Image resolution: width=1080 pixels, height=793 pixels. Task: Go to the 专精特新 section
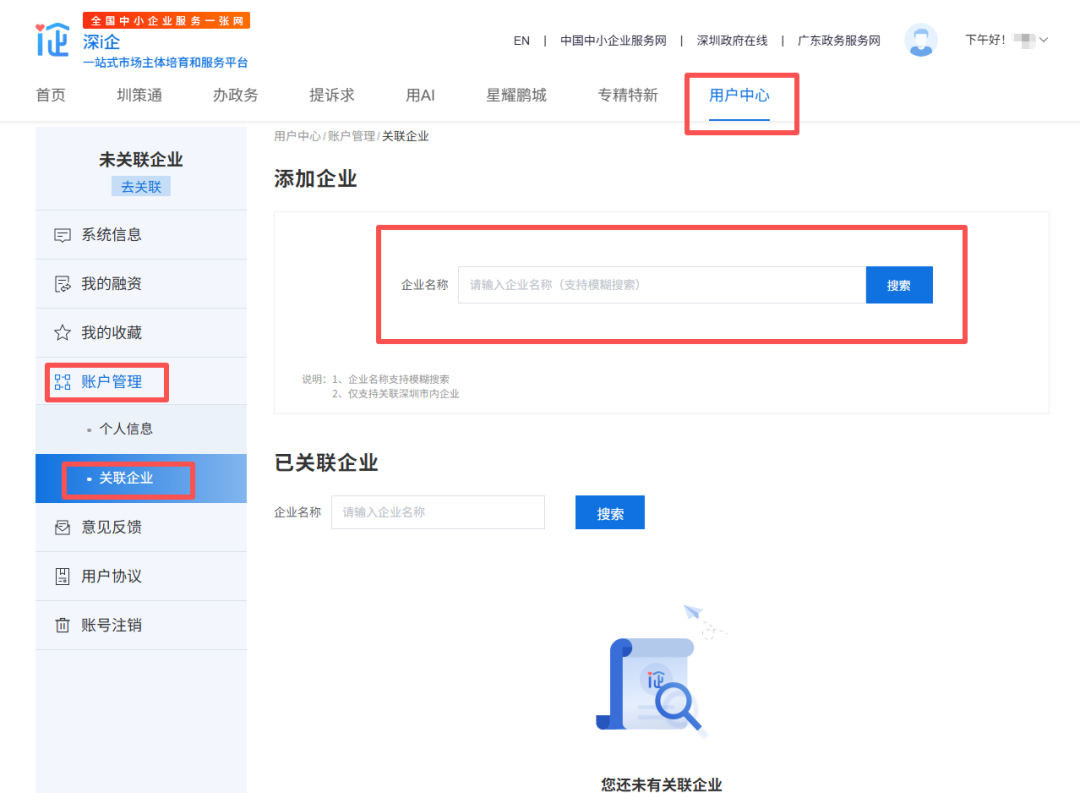point(627,95)
